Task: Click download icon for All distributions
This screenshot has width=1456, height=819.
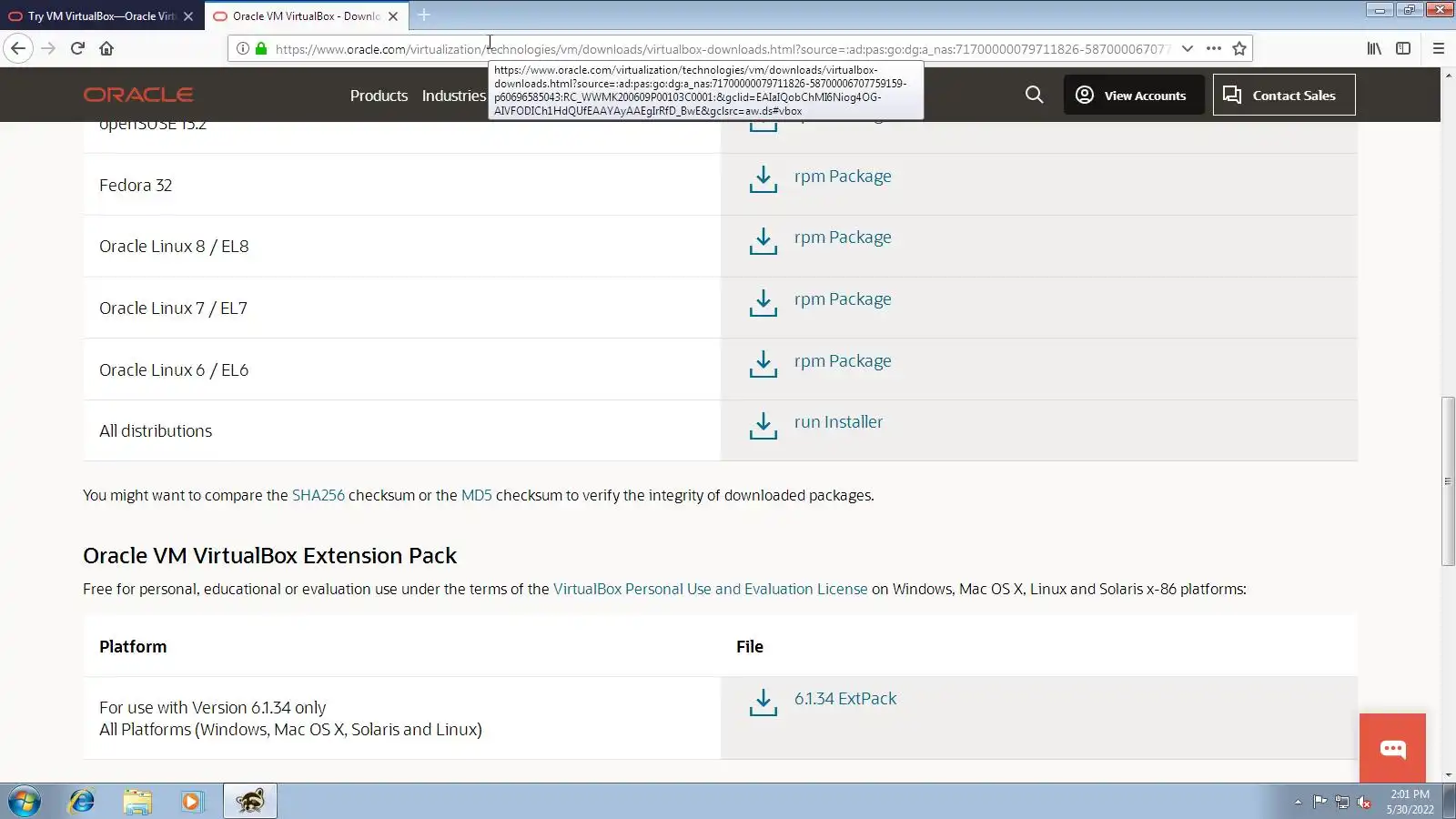Action: [x=763, y=426]
